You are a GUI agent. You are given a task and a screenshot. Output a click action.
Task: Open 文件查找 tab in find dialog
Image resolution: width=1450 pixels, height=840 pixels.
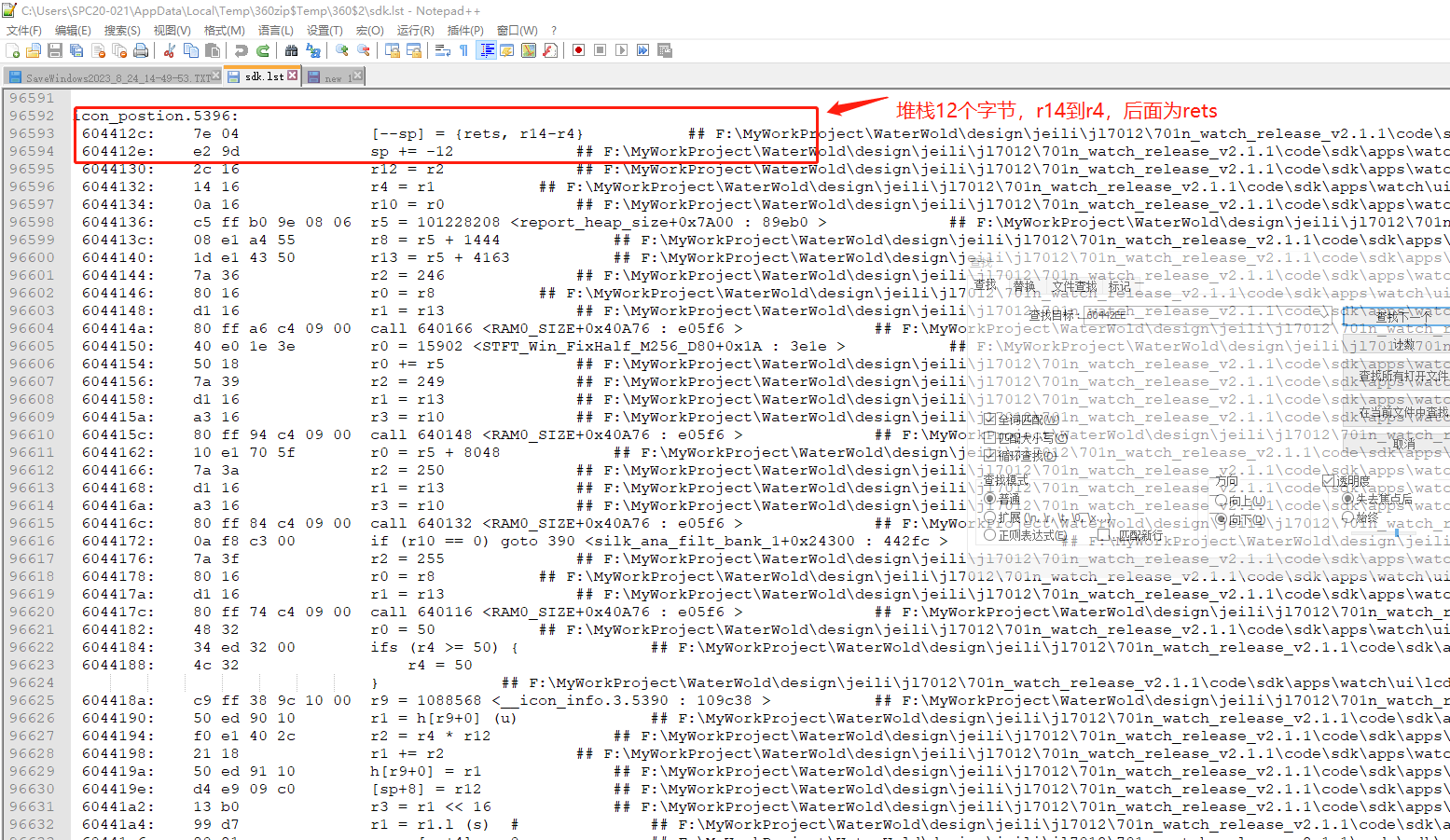pos(1074,286)
